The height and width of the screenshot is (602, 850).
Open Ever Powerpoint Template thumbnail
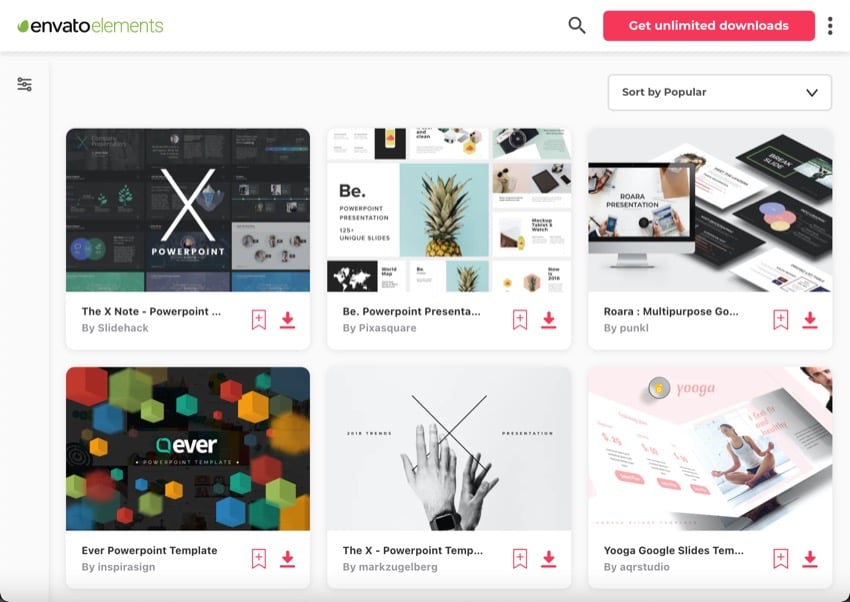click(x=188, y=449)
